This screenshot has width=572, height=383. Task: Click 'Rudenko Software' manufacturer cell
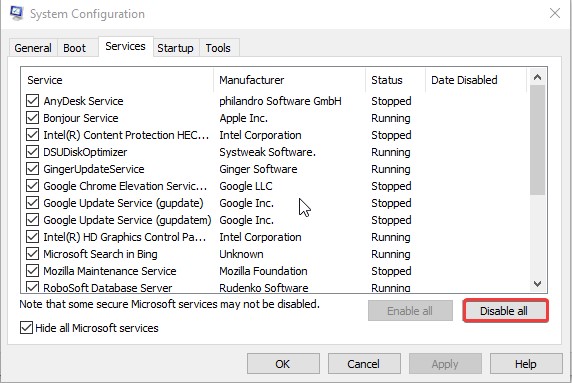click(x=263, y=288)
